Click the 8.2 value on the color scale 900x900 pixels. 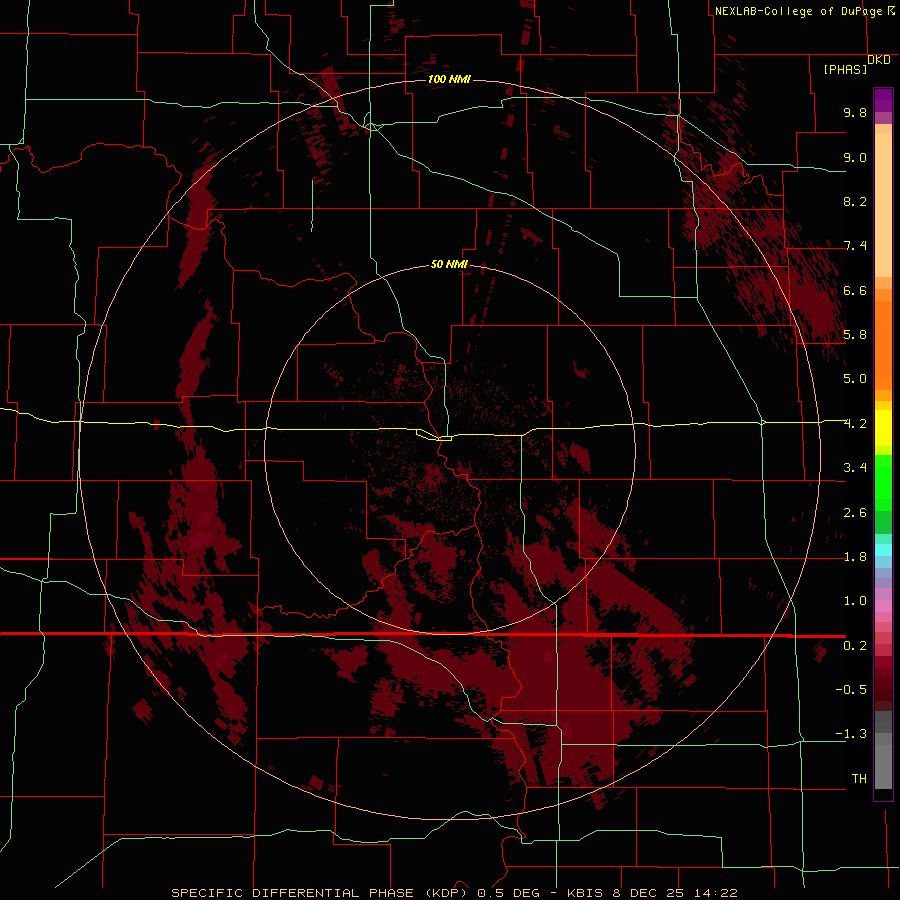855,201
